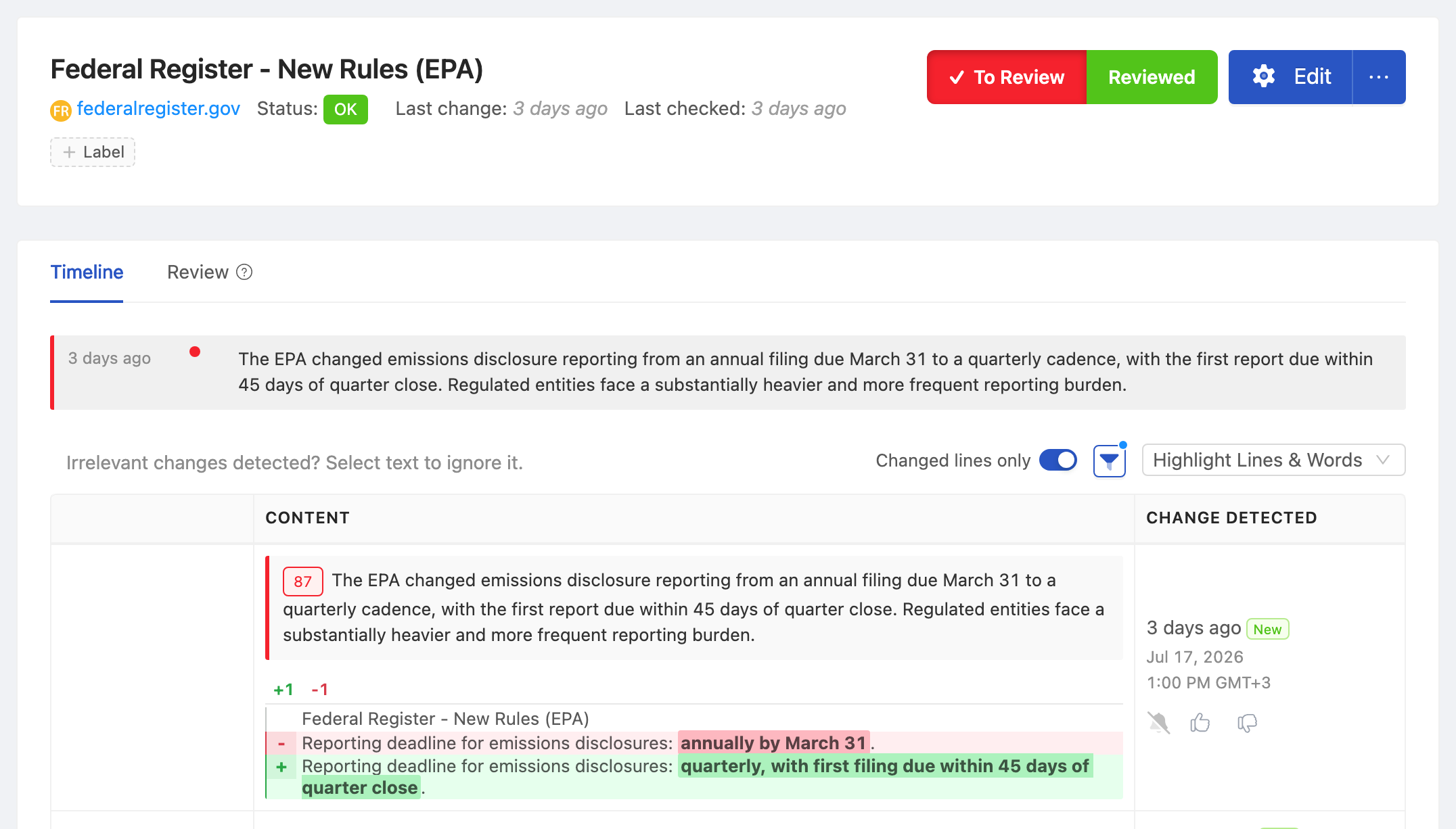The image size is (1456, 829).
Task: Select removed text 'annually by March 31'
Action: click(x=773, y=743)
